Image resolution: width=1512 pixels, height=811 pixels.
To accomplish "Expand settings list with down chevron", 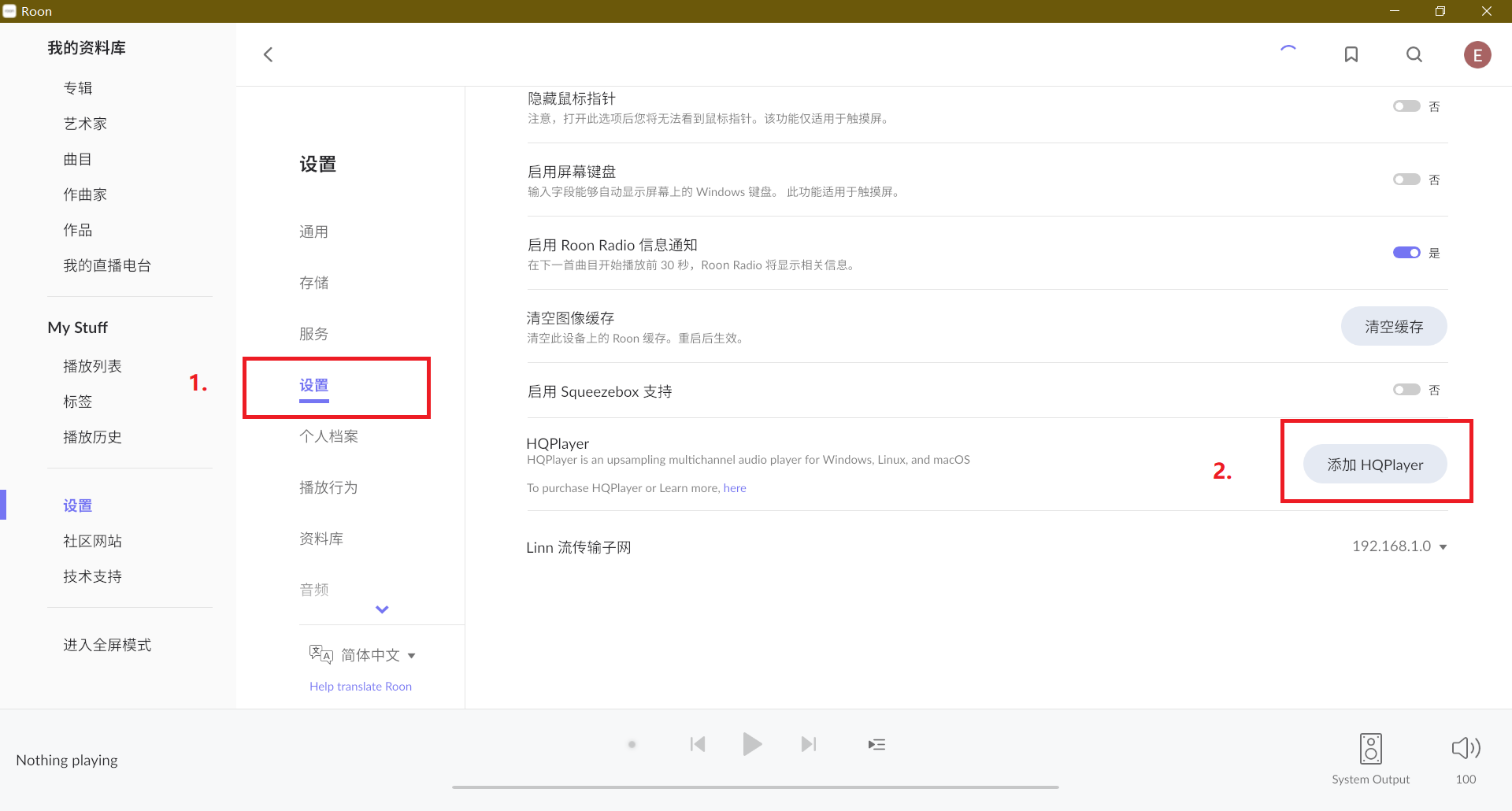I will point(382,609).
